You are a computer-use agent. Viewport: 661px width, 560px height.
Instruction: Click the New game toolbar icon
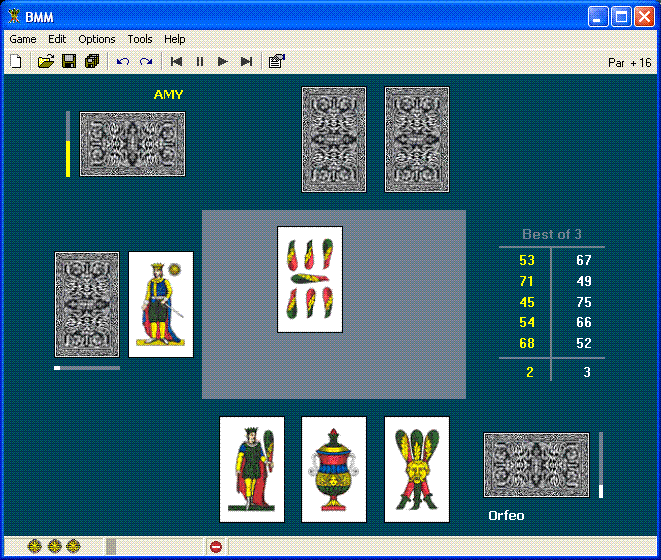(x=16, y=62)
